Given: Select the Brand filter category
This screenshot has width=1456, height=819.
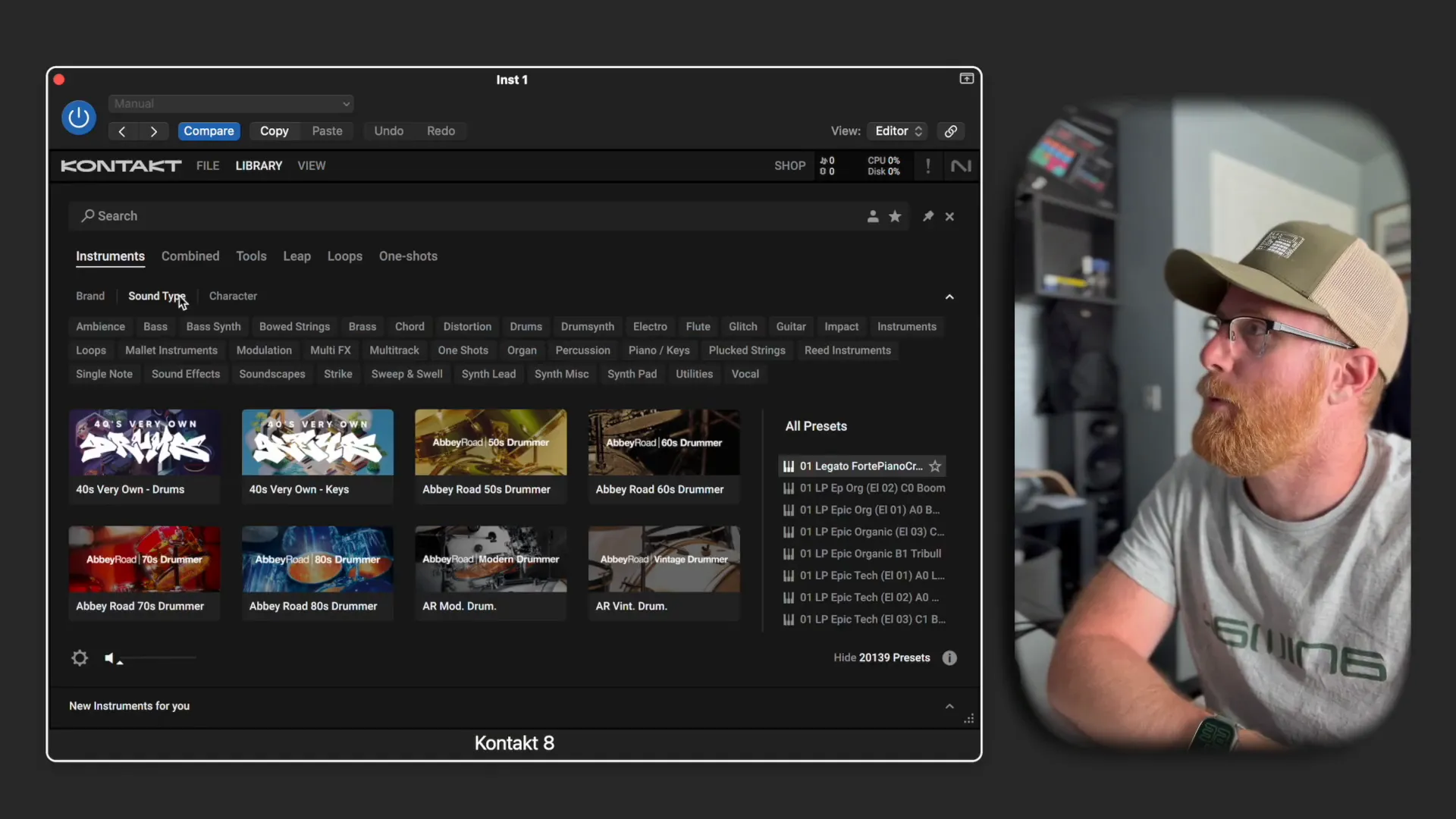Looking at the screenshot, I should (x=90, y=297).
